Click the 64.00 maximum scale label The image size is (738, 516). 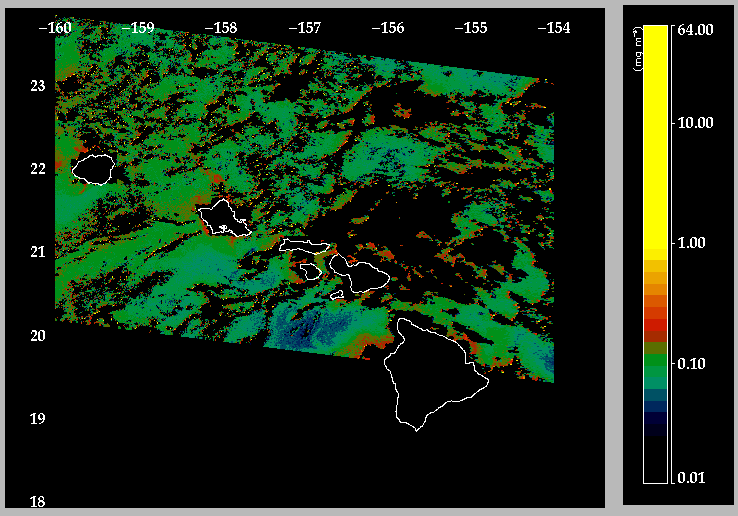pos(696,30)
